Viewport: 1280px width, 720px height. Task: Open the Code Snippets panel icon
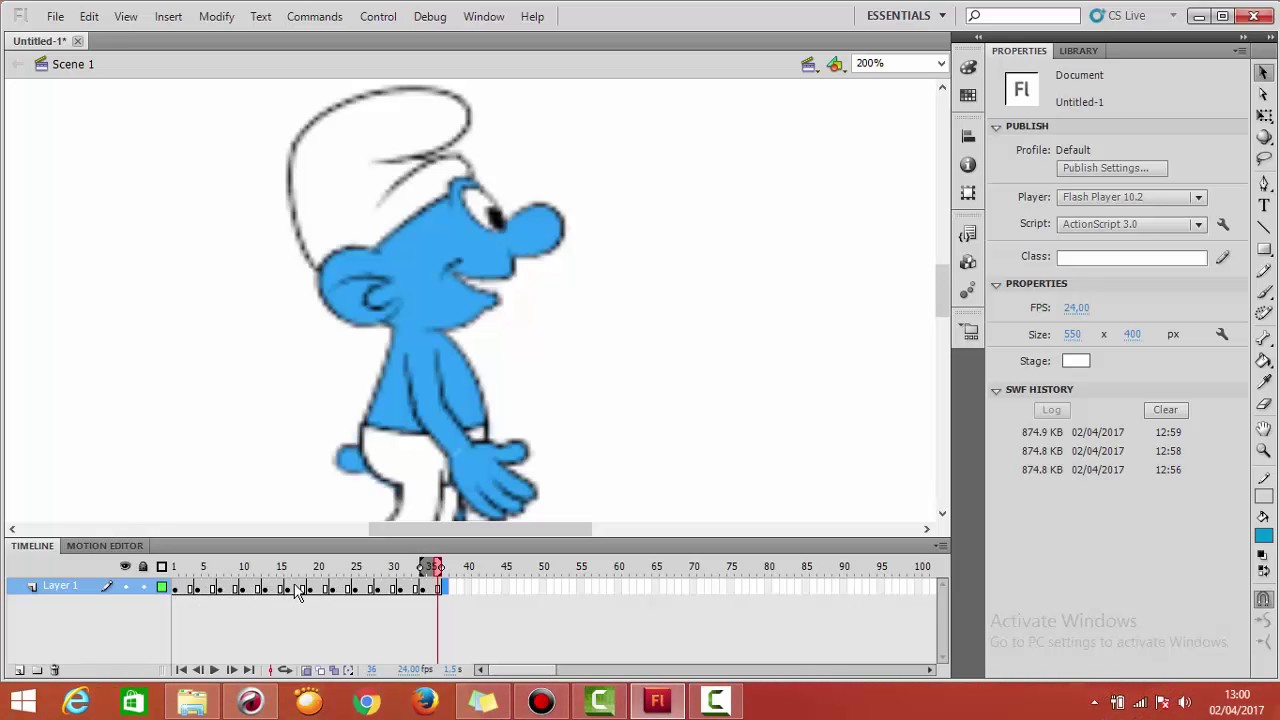(968, 233)
